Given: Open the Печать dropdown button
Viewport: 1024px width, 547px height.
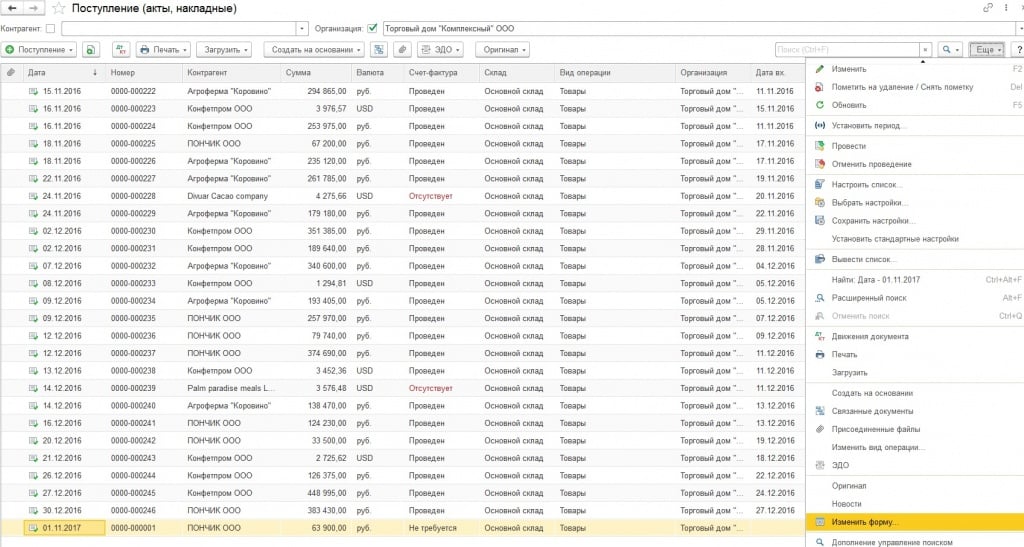Looking at the screenshot, I should click(x=162, y=49).
